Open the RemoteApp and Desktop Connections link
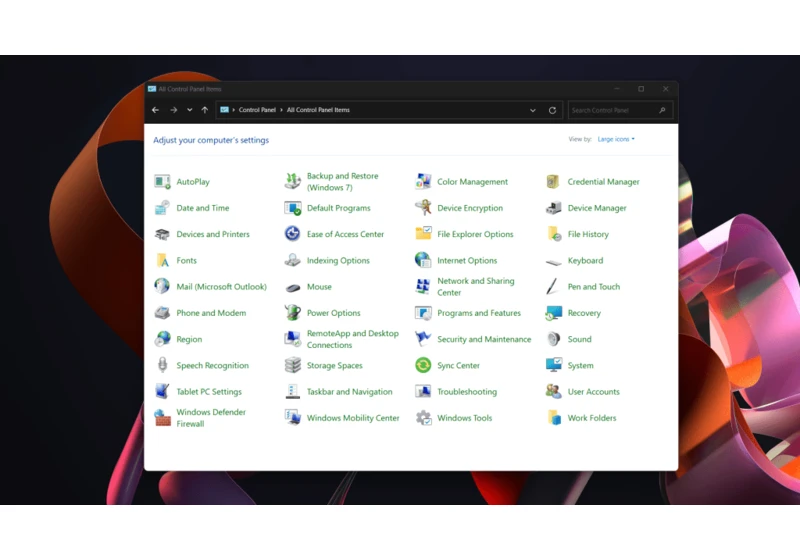800x560 pixels. tap(353, 339)
